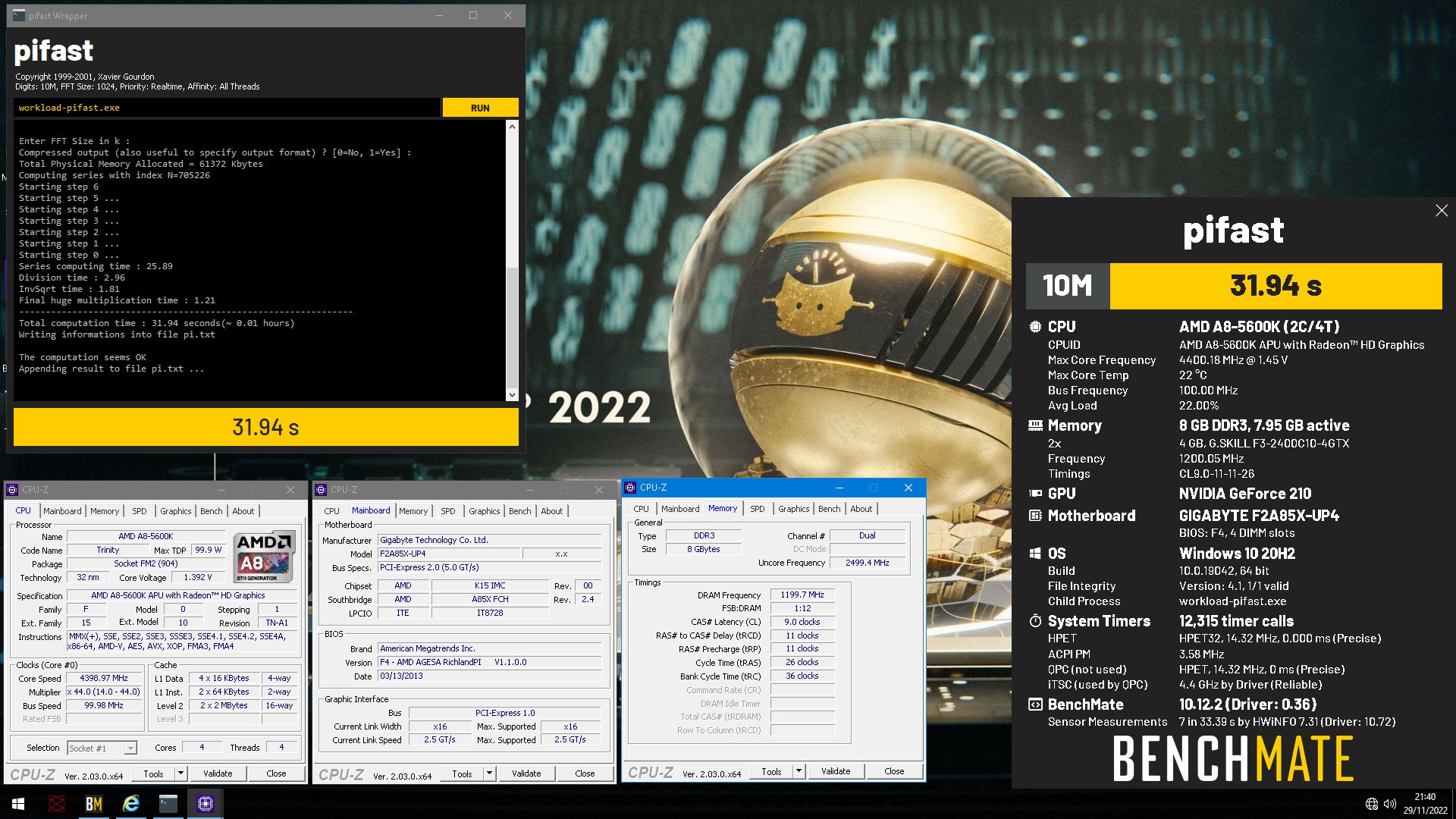Click Mainboard model field F2A85X-UP4 in CPU-Z
This screenshot has width=1456, height=819.
[x=449, y=554]
